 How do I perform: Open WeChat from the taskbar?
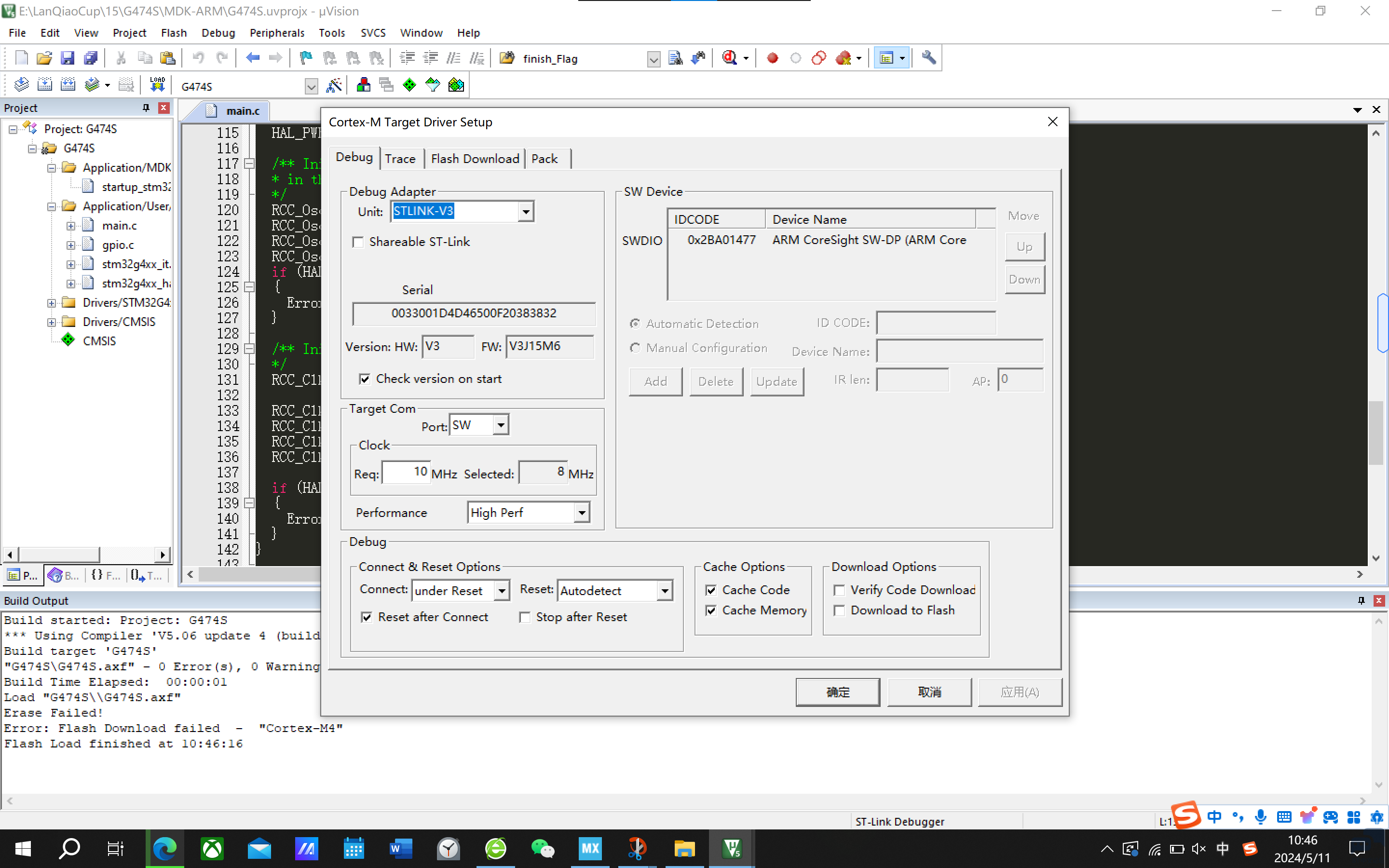click(x=543, y=849)
